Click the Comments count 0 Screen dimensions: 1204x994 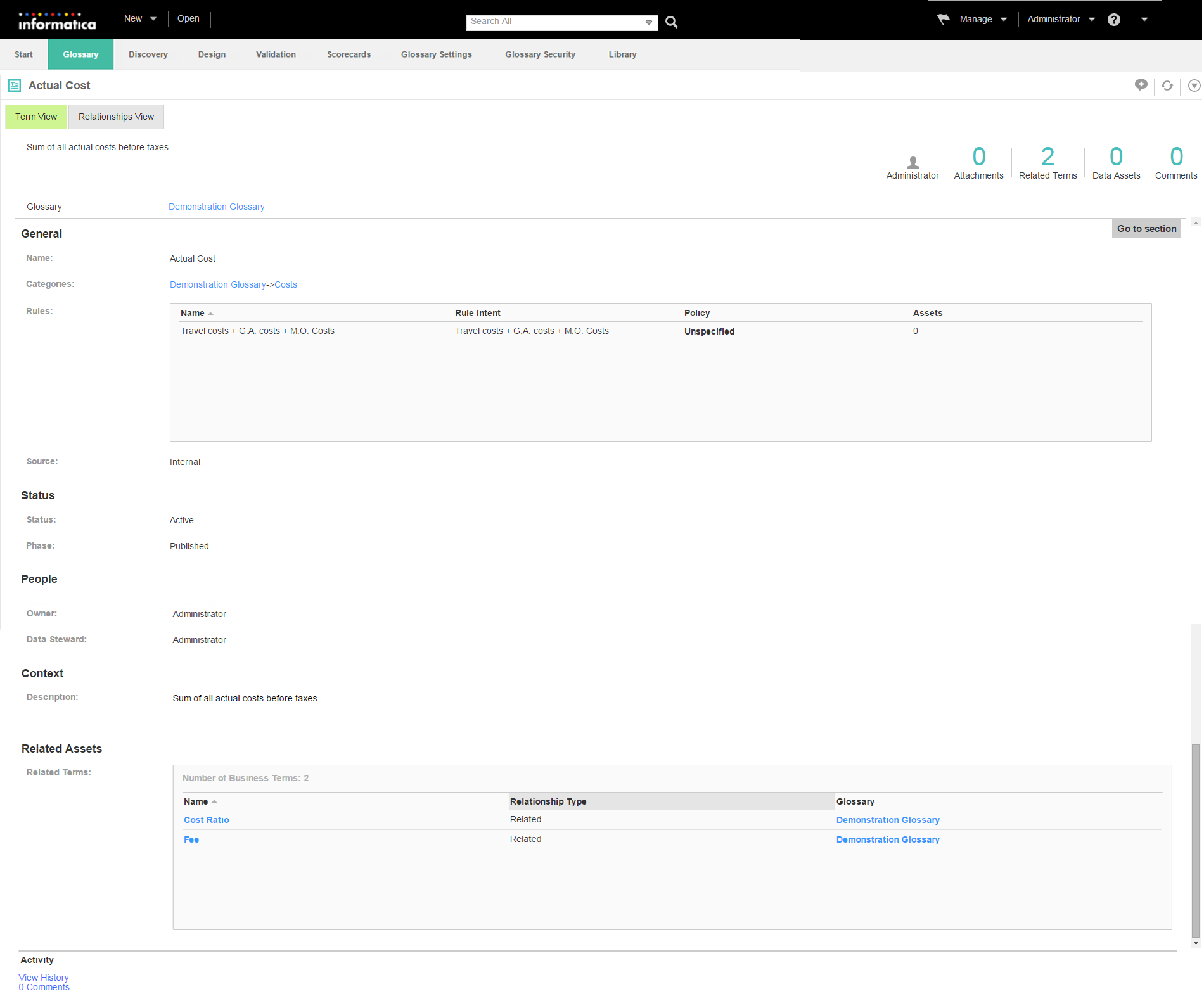coord(1177,156)
